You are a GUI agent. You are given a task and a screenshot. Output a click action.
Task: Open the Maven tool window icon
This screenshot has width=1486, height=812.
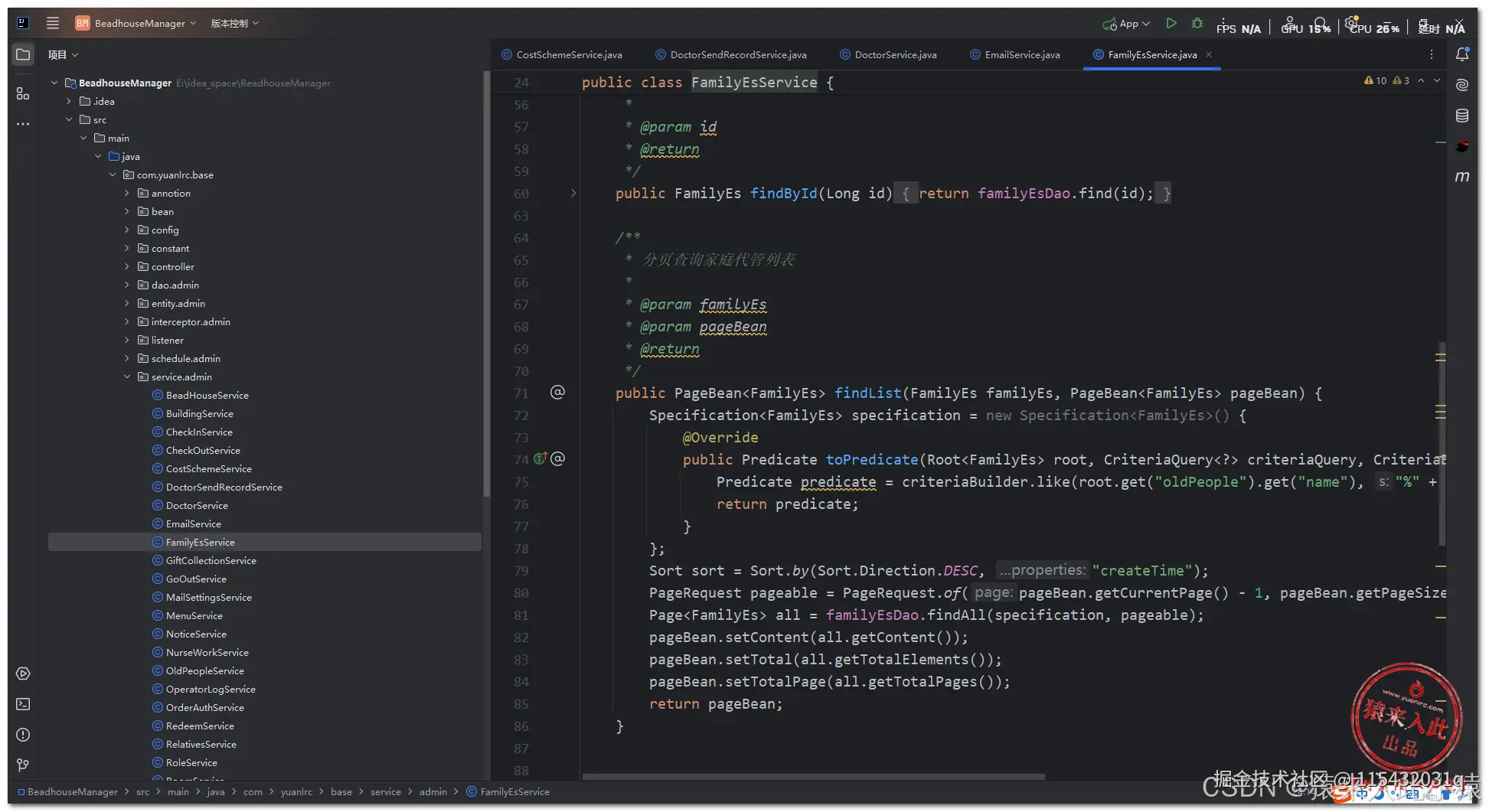coord(1462,177)
